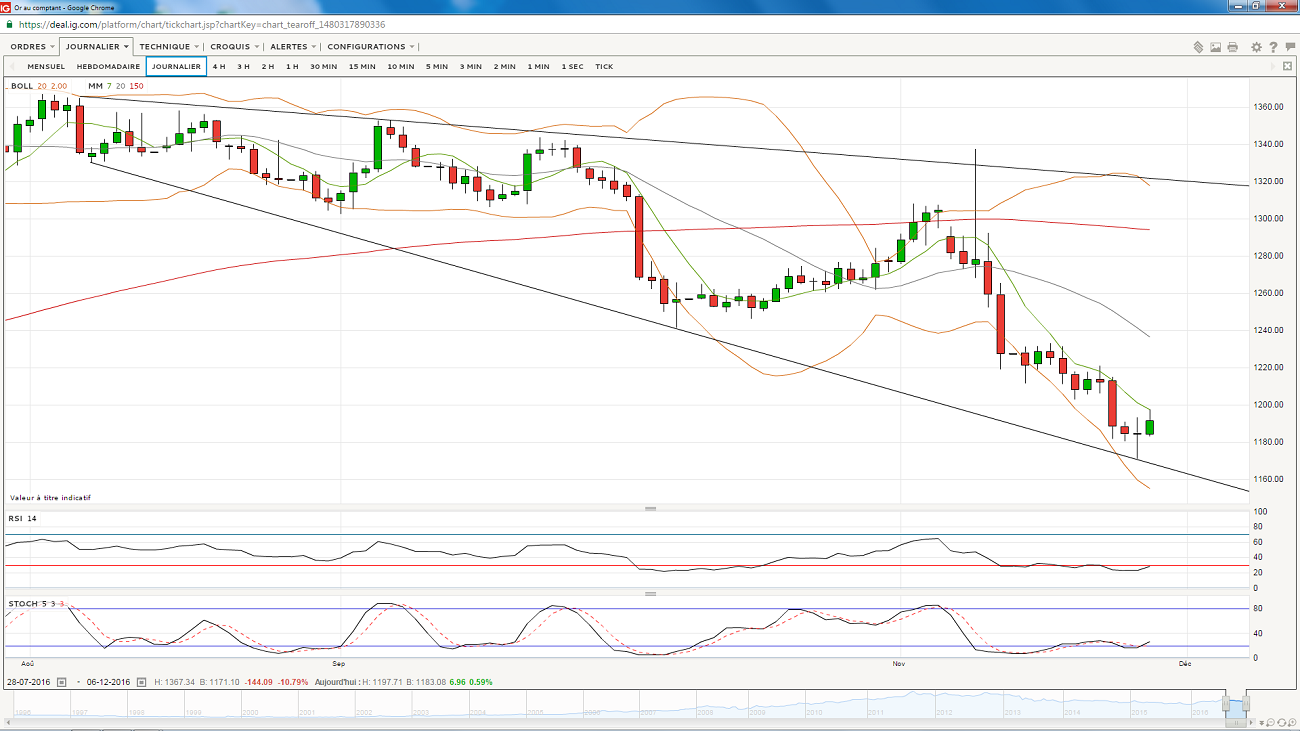Select the 4 H timeframe
Viewport: 1300px width, 731px height.
pos(219,67)
